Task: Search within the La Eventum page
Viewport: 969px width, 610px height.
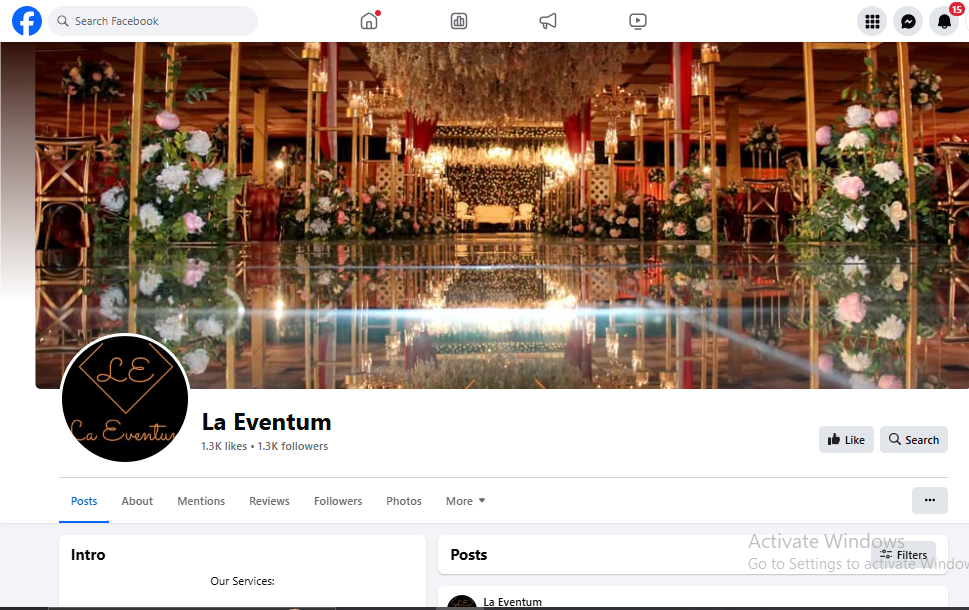Action: 913,439
